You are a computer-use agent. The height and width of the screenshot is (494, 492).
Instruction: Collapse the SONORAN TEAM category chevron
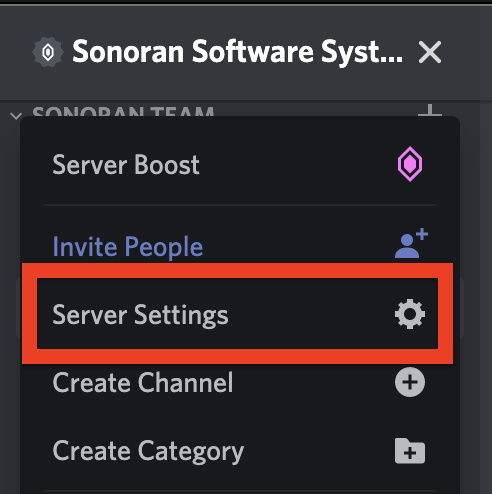coord(16,116)
